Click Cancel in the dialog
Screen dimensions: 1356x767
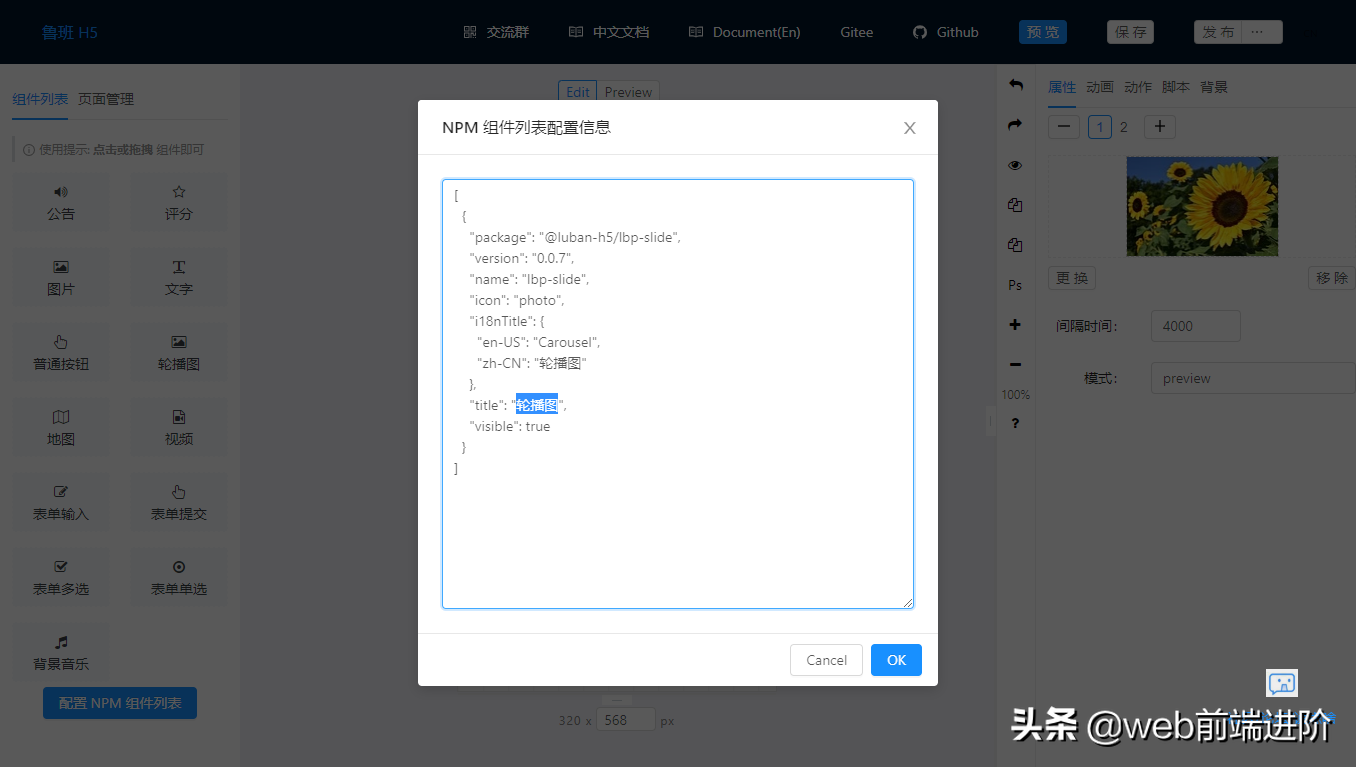pyautogui.click(x=826, y=660)
